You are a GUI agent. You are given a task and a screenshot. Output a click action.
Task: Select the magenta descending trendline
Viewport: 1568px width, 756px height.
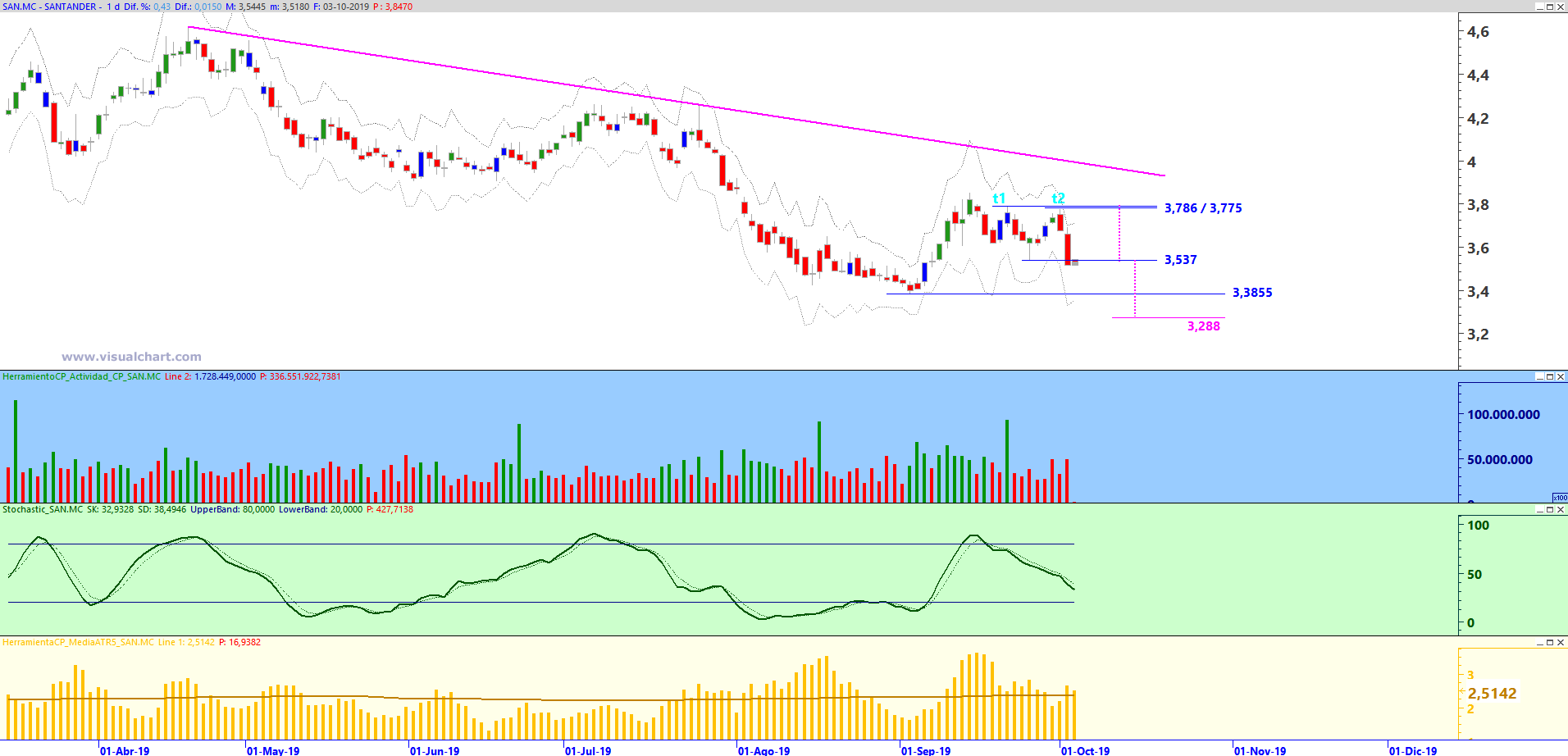point(677,101)
